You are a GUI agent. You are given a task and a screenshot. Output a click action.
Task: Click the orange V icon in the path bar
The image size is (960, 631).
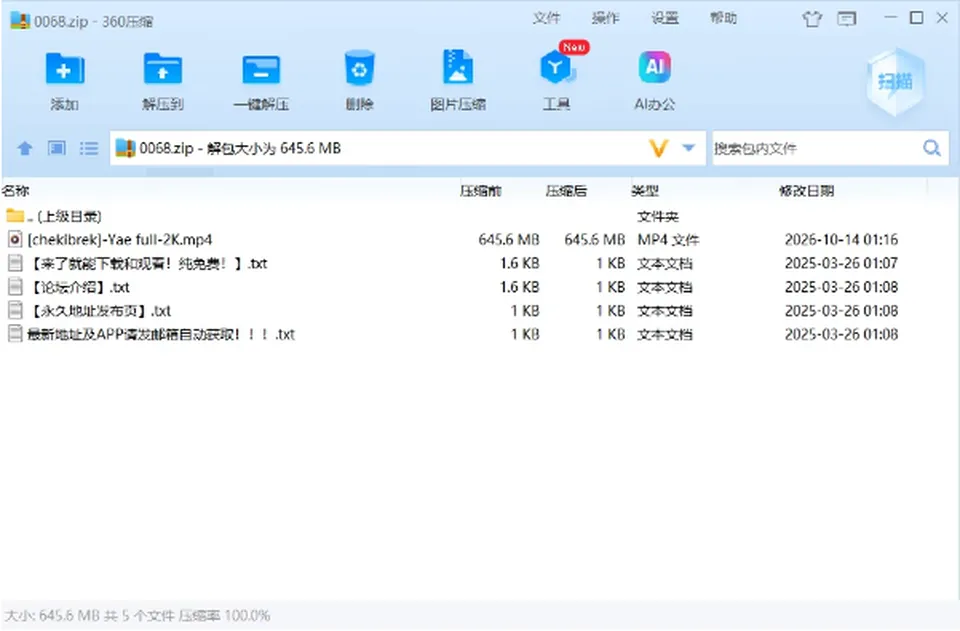[658, 148]
